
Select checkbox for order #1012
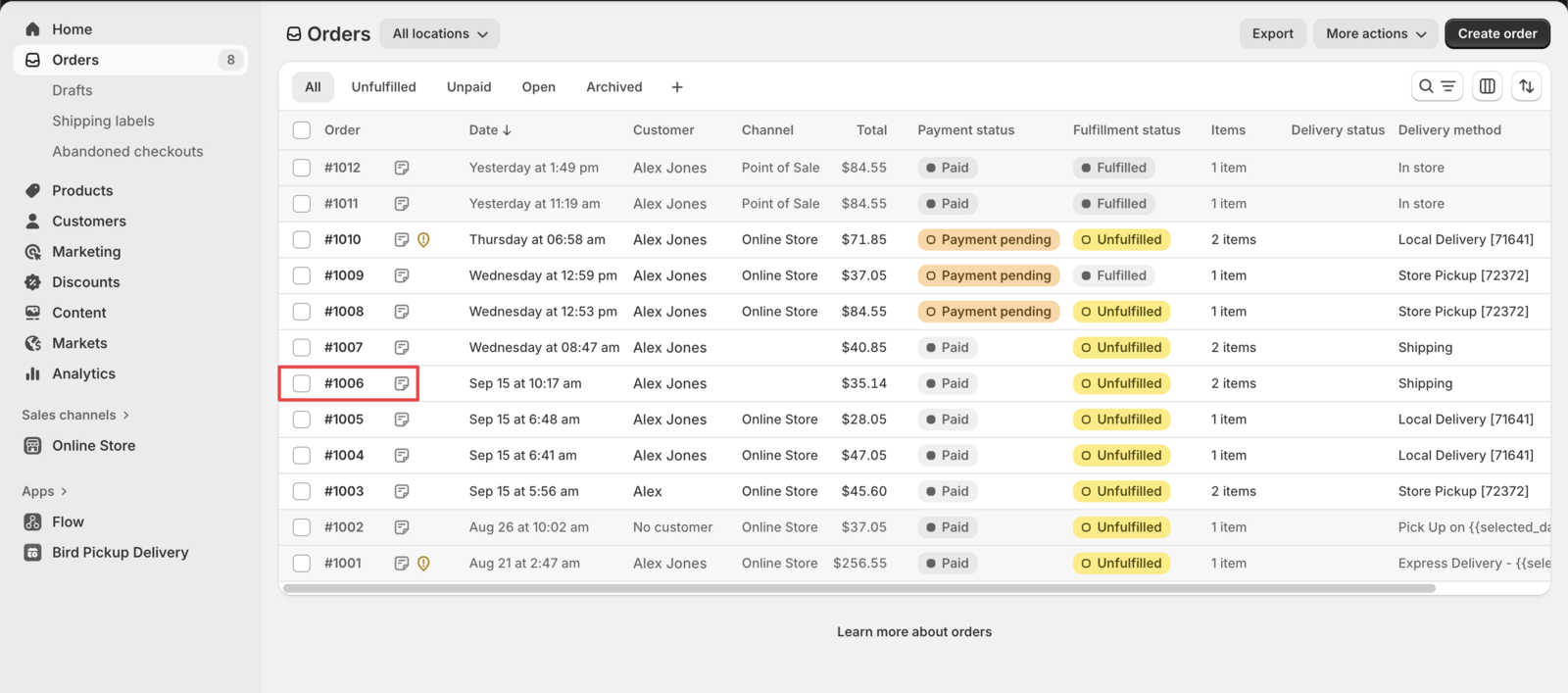coord(302,168)
